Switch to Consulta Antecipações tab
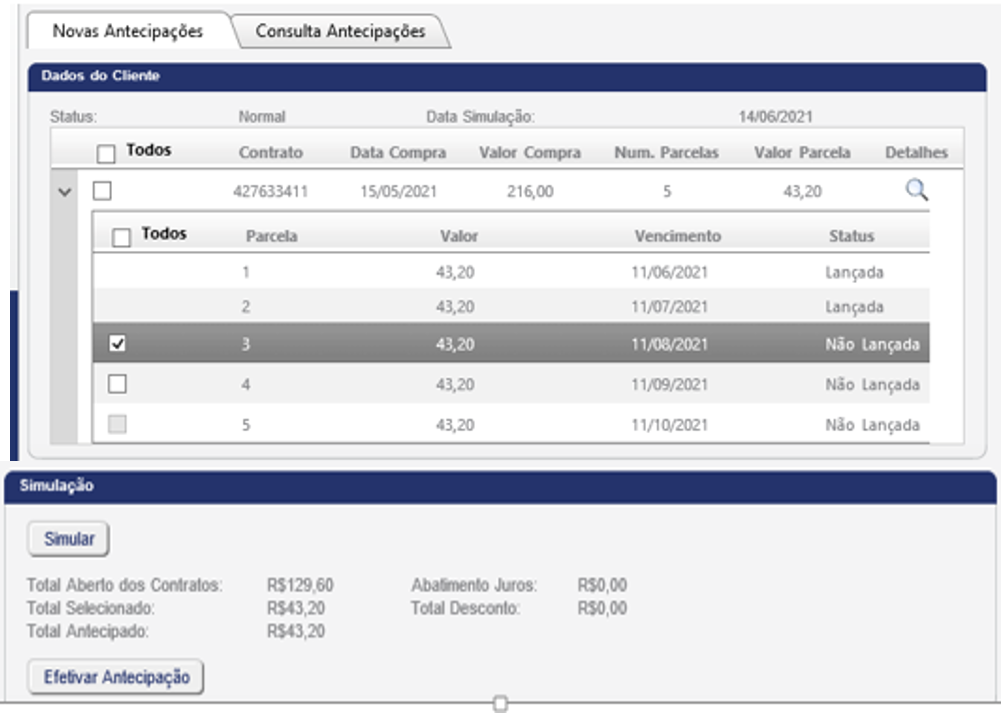The height and width of the screenshot is (713, 1001). 340,31
